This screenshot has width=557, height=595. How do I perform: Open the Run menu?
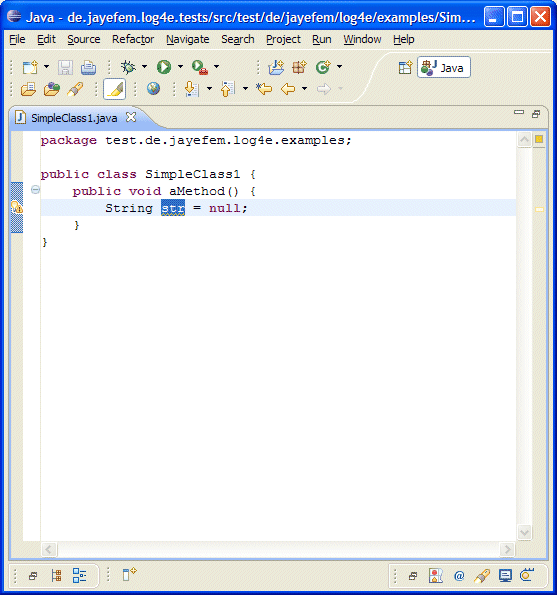[322, 39]
